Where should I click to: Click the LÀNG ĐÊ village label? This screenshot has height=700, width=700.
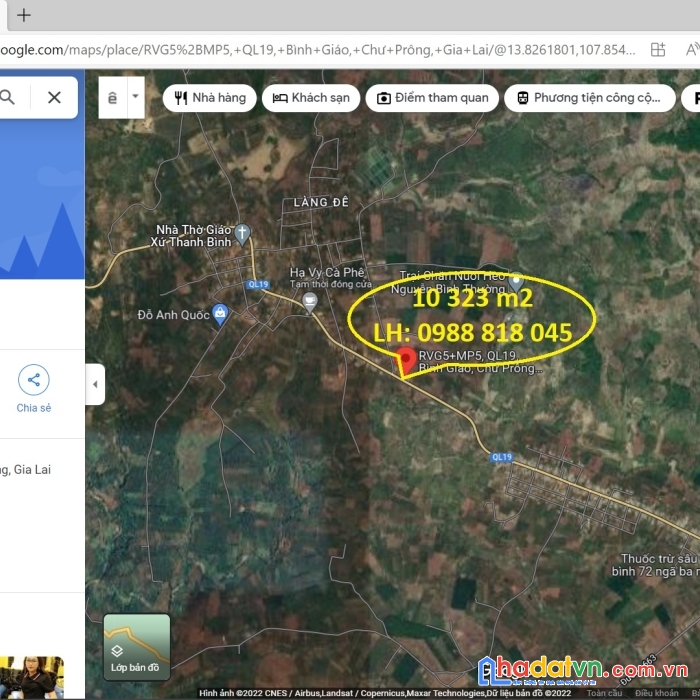pos(321,202)
